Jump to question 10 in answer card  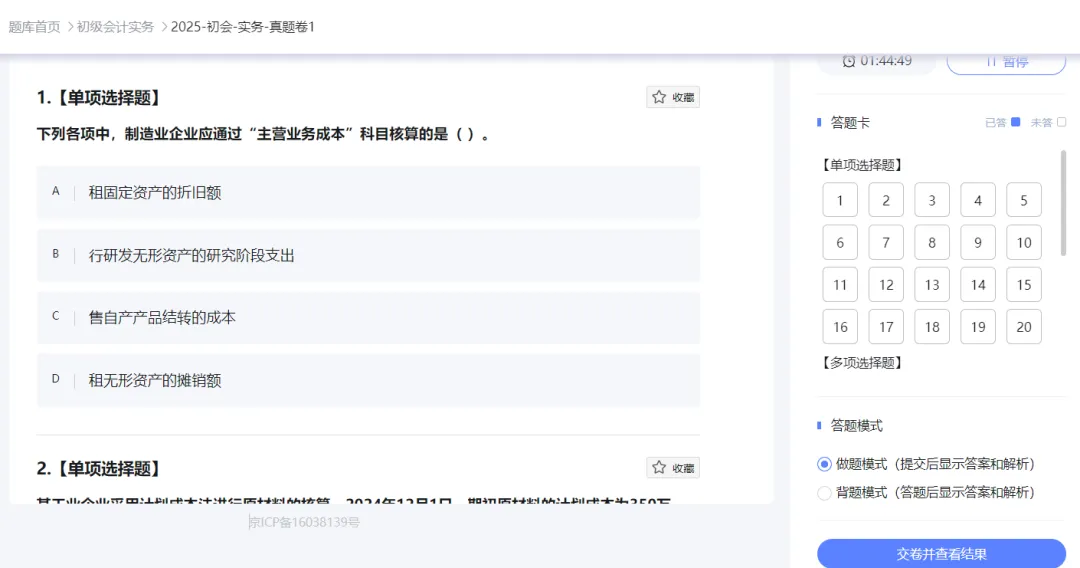point(1024,242)
